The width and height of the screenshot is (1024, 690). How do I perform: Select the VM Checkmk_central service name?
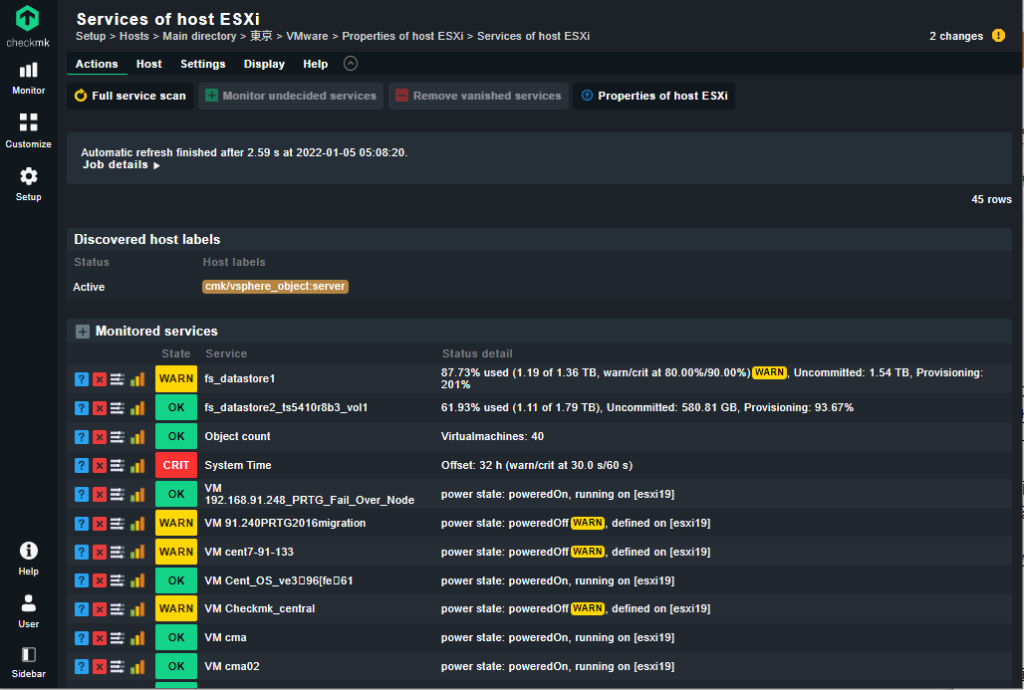(x=259, y=609)
